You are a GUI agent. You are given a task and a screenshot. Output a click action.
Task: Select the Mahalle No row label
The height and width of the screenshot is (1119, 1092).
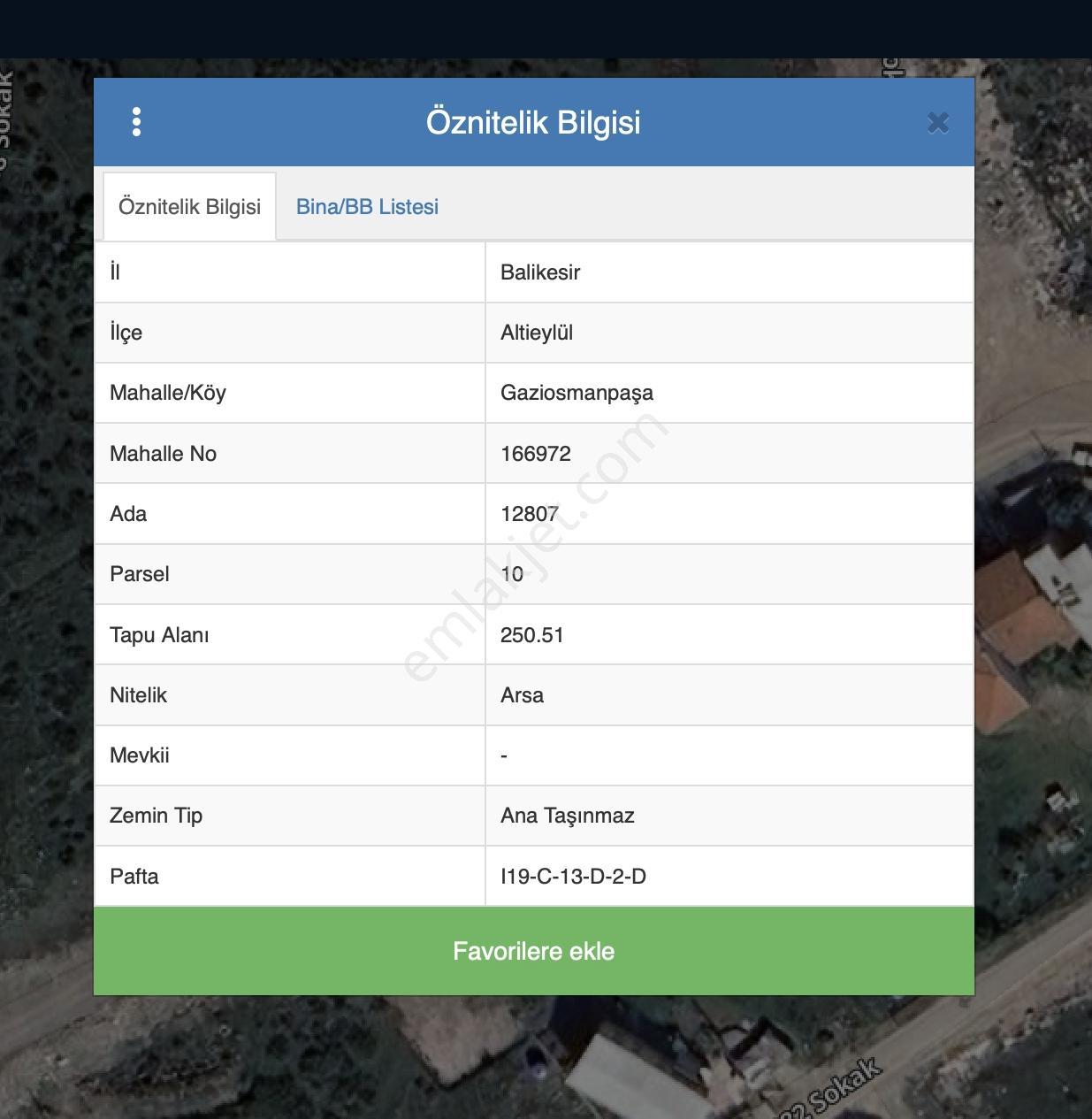tap(163, 454)
